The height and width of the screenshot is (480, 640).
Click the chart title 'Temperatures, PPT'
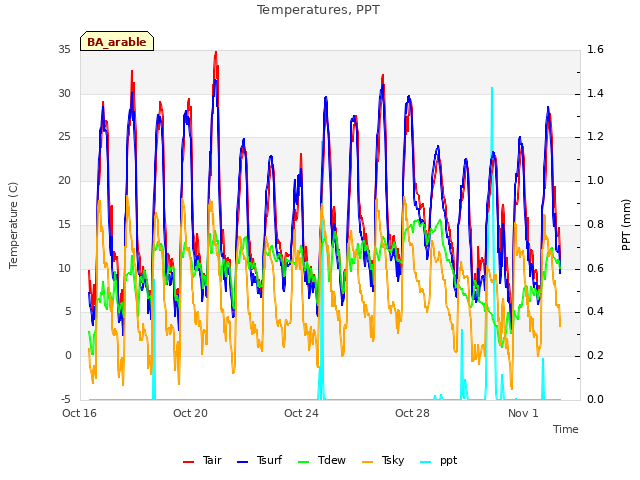[318, 9]
